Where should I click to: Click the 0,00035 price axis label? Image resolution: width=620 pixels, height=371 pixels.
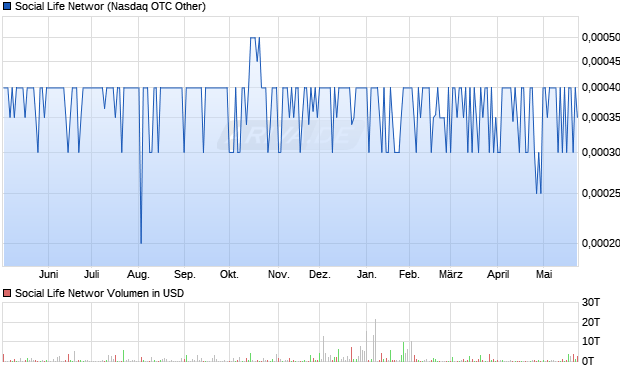tap(601, 117)
